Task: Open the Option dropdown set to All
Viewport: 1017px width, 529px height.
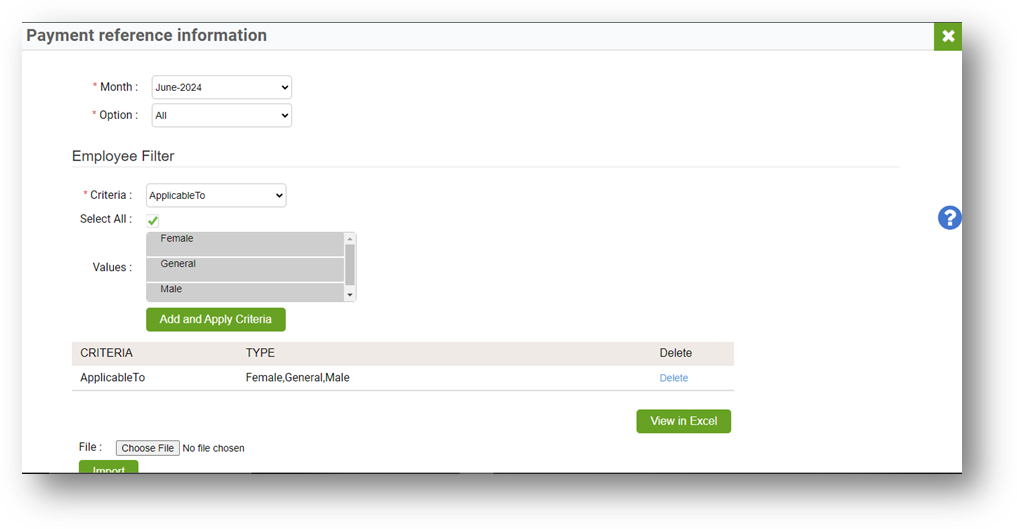Action: (x=221, y=115)
